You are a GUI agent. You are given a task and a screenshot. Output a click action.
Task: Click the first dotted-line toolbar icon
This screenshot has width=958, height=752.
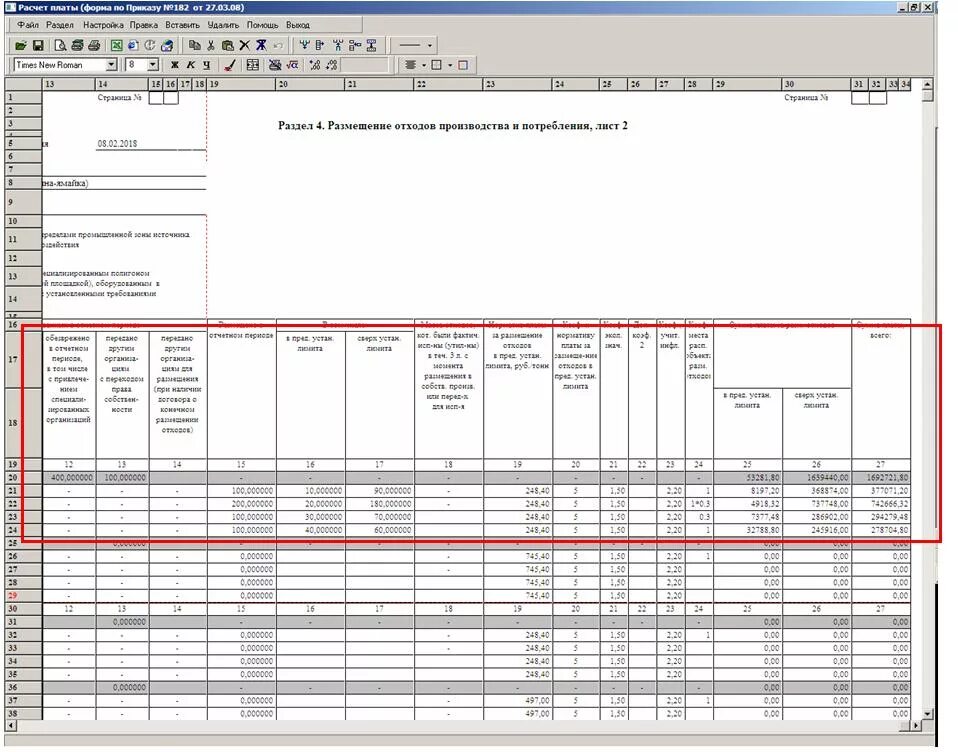click(x=315, y=65)
